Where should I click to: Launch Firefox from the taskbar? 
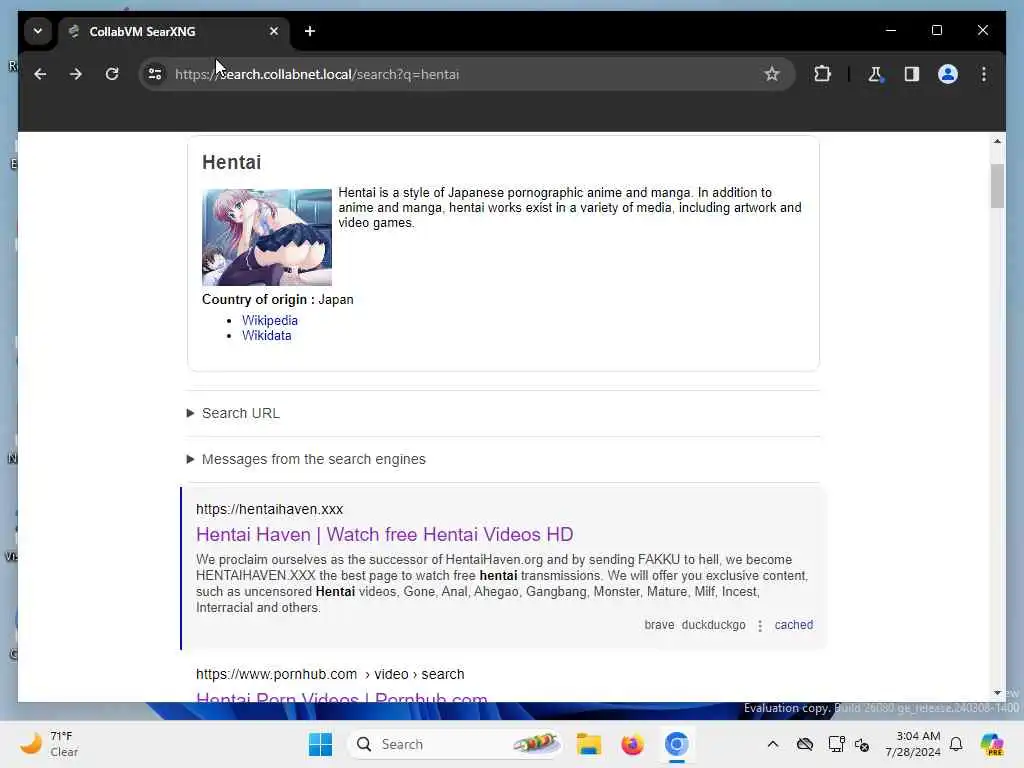(x=632, y=744)
